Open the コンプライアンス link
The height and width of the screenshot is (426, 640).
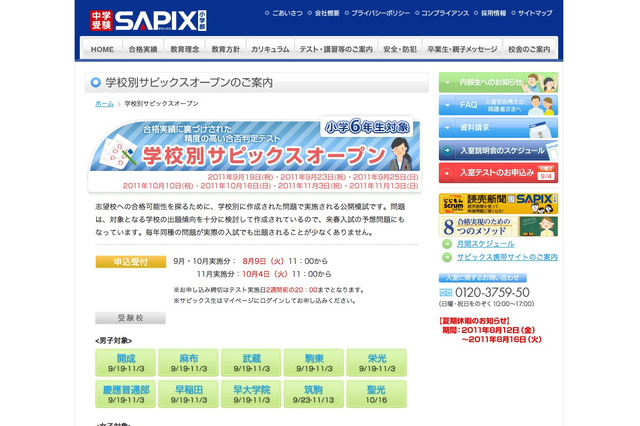pos(445,13)
